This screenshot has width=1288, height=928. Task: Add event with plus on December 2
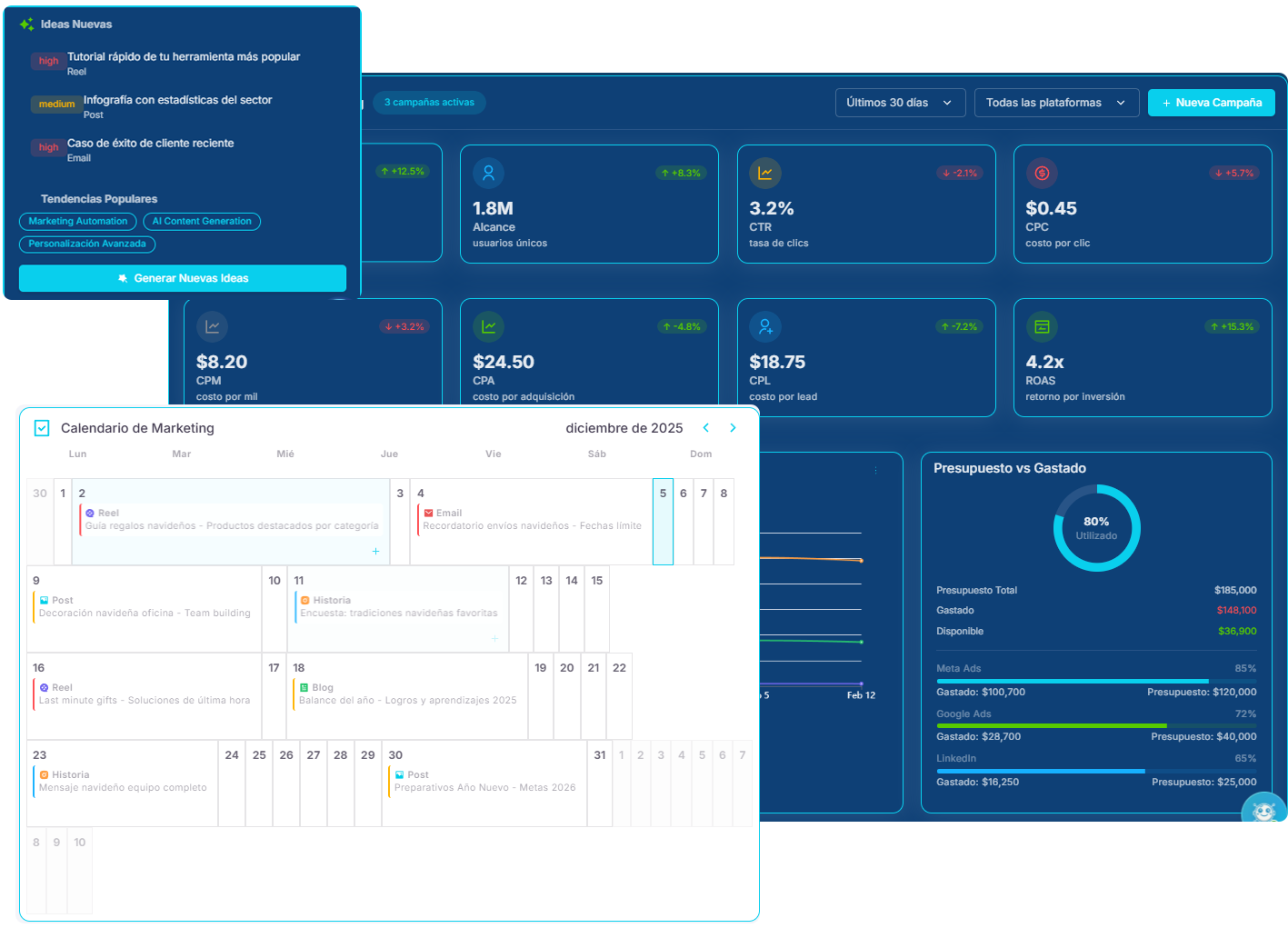pos(375,552)
